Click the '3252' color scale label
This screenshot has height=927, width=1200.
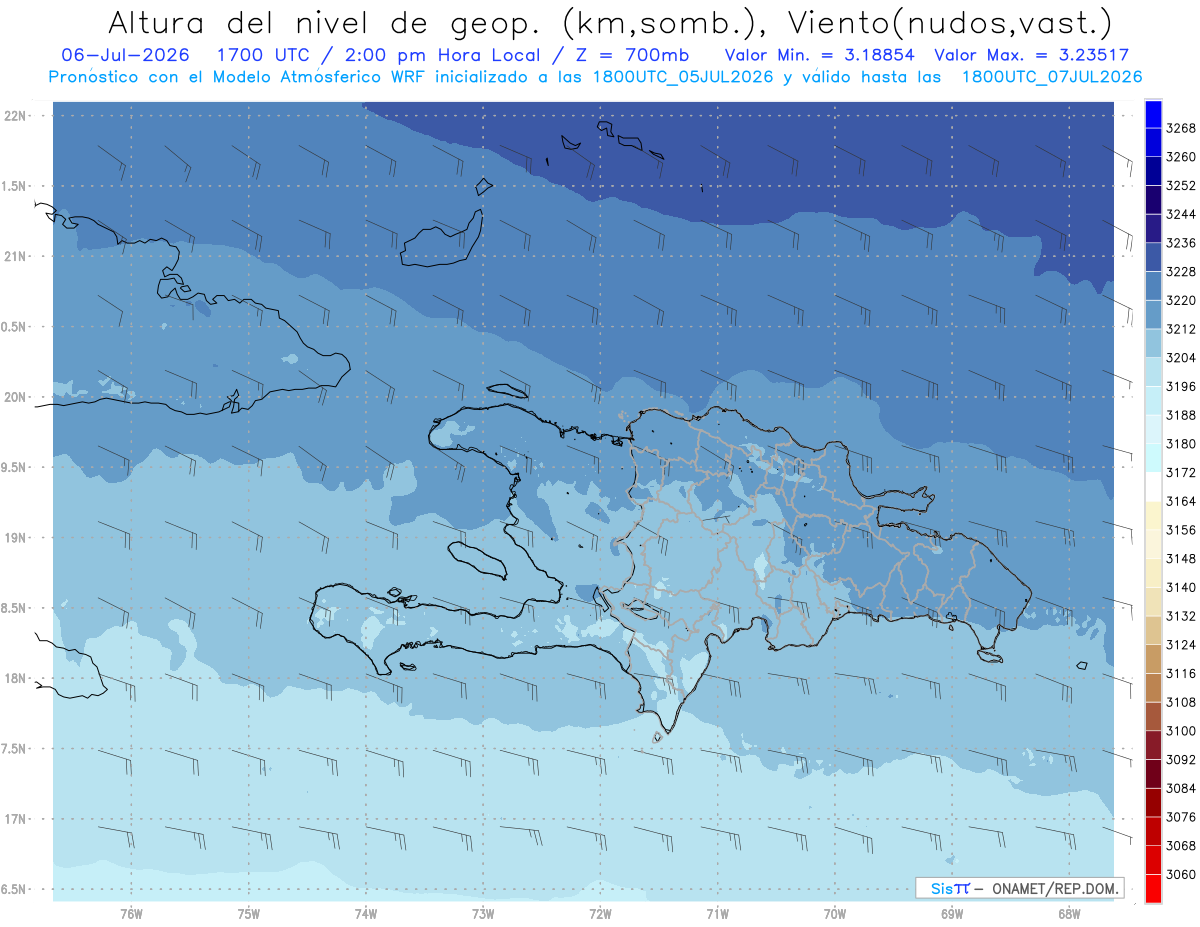[1181, 186]
